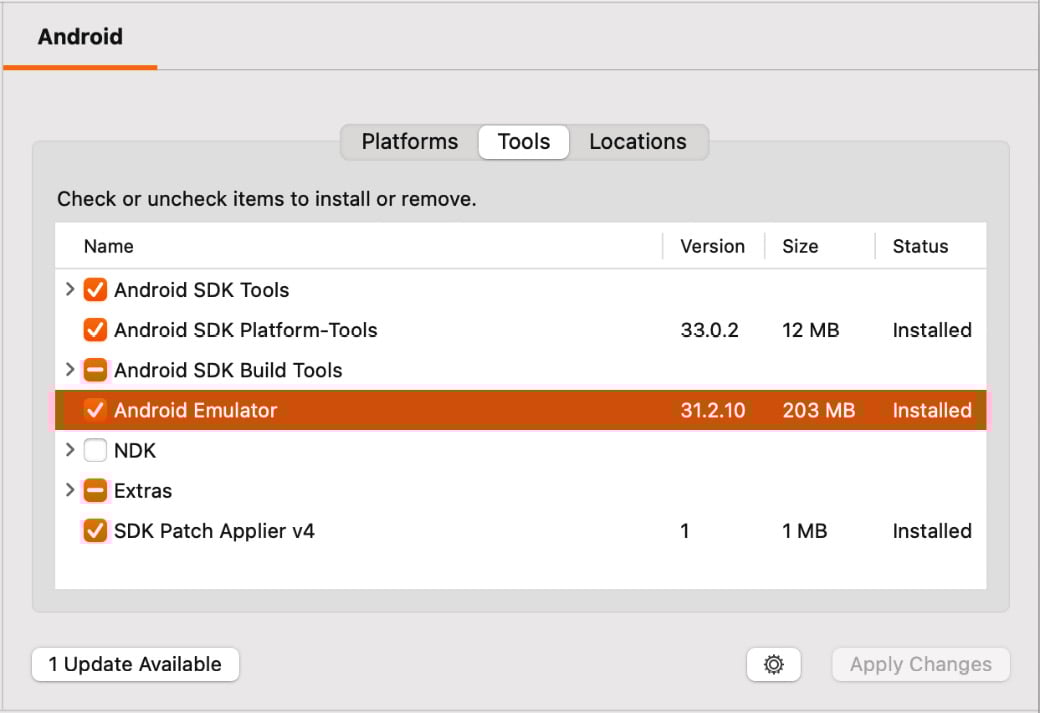The width and height of the screenshot is (1040, 713).
Task: Switch to the Platforms tab
Action: click(409, 142)
